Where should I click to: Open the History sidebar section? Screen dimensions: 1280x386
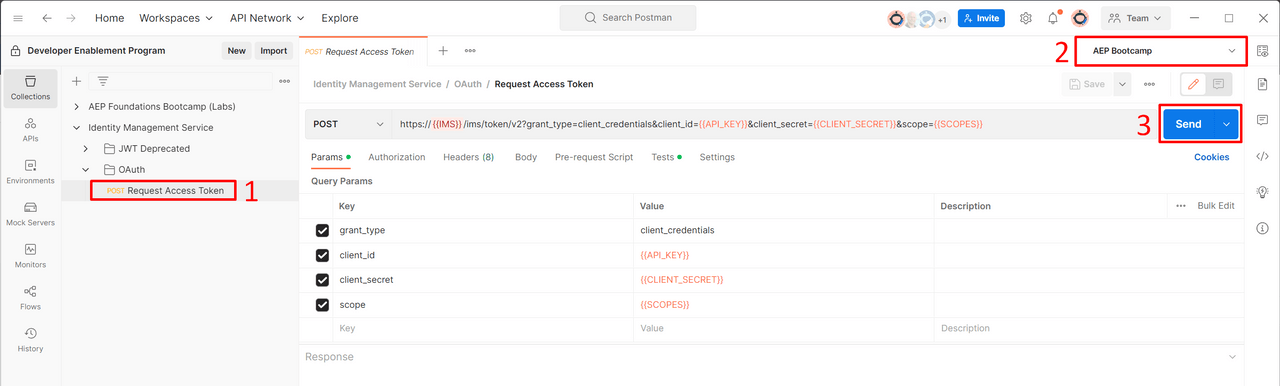point(30,339)
